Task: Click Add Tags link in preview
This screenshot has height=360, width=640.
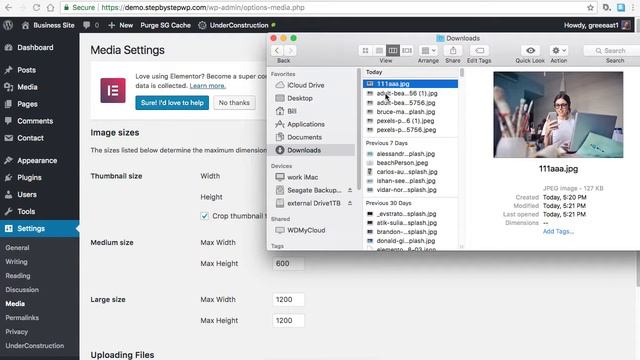Action: [x=558, y=231]
